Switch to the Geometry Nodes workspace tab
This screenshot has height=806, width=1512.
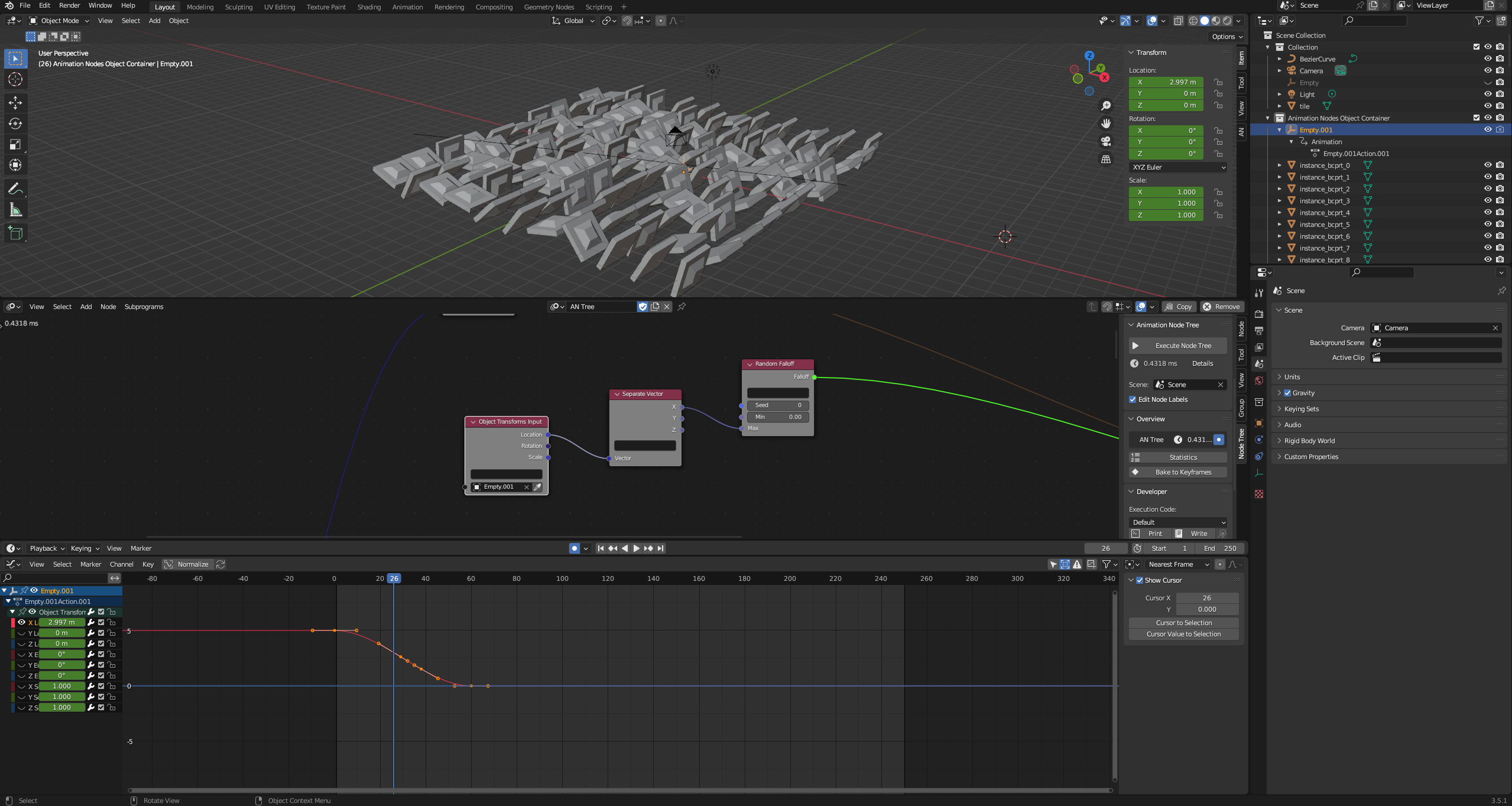click(549, 7)
